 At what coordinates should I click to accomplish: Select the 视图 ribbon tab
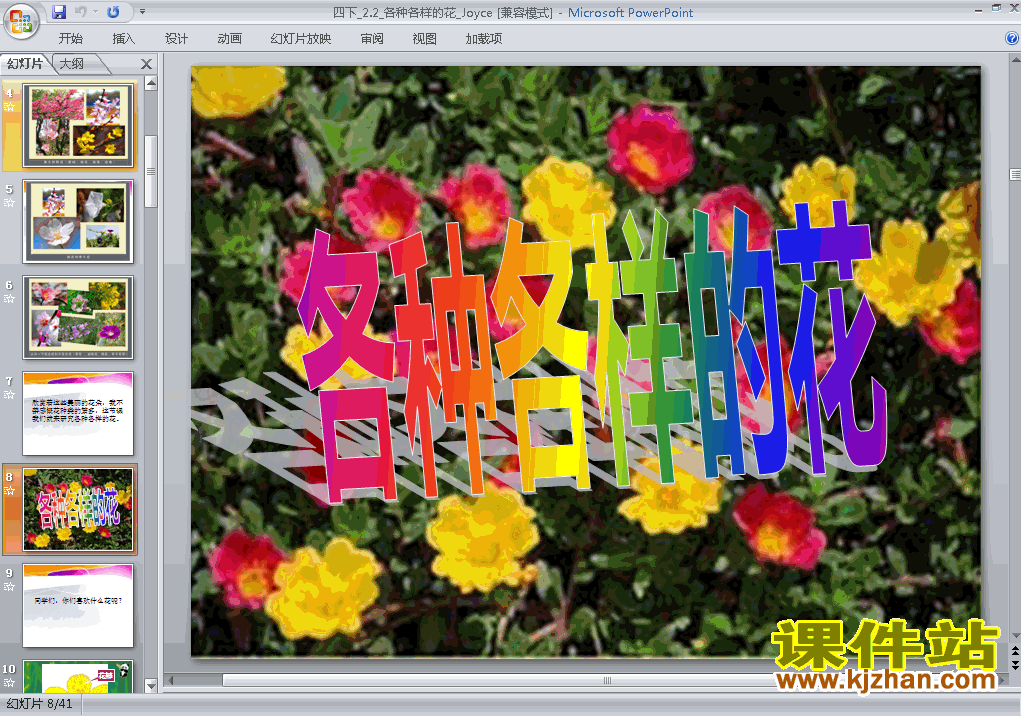425,39
